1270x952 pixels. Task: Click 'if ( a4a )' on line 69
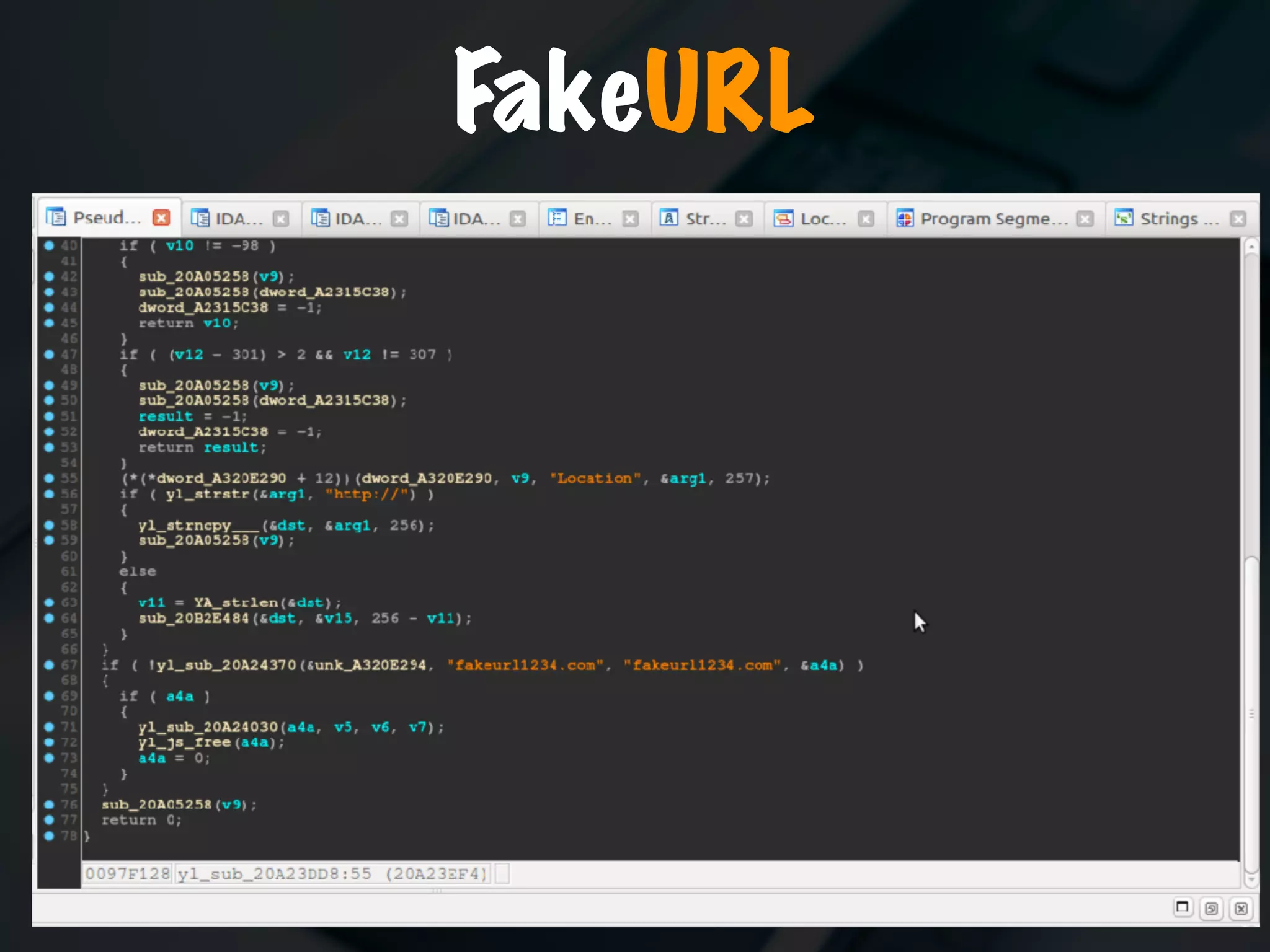click(165, 696)
